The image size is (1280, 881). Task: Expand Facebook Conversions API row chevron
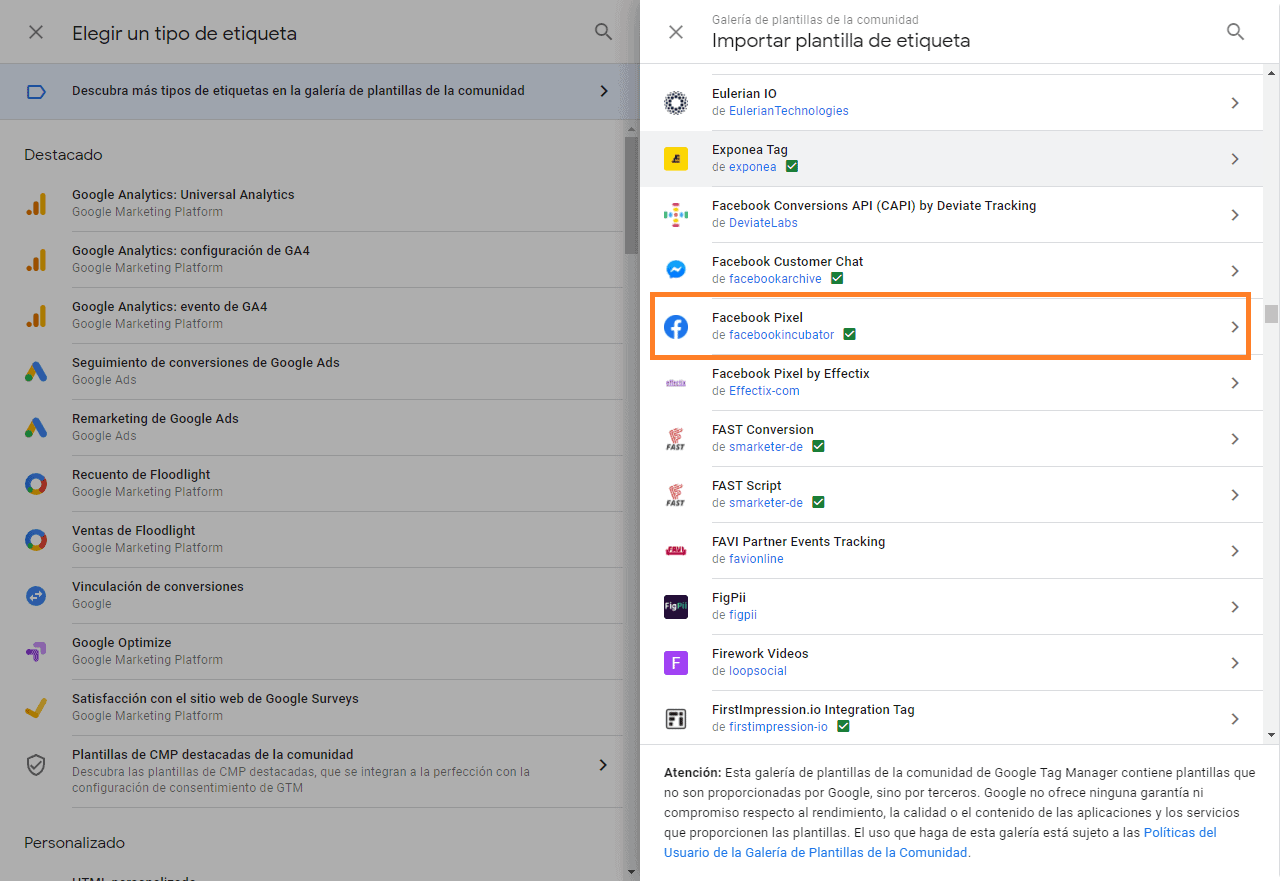tap(1235, 215)
